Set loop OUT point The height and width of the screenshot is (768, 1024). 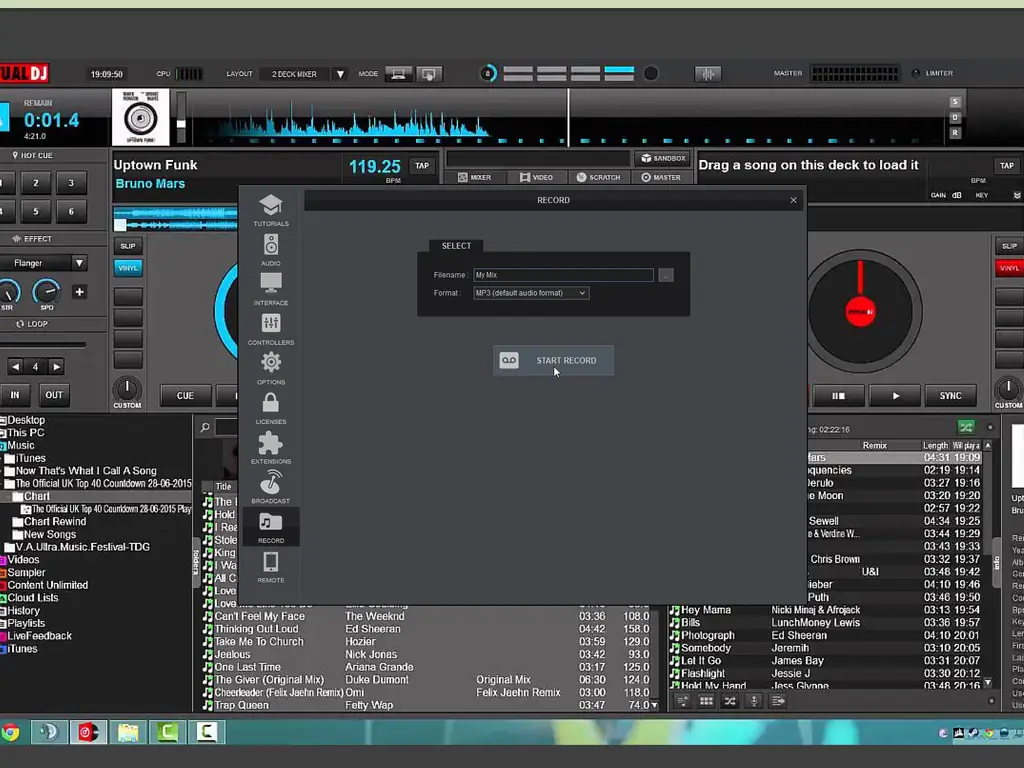click(x=54, y=395)
